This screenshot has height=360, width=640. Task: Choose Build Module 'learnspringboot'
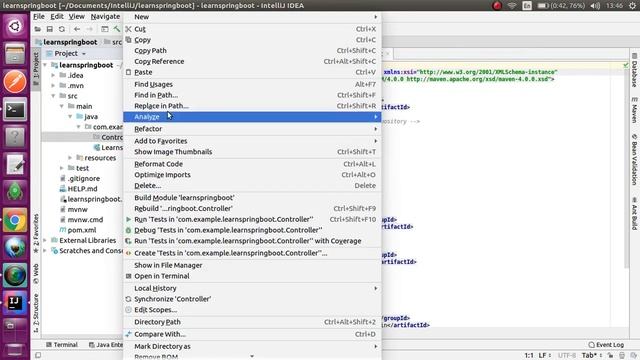point(252,198)
